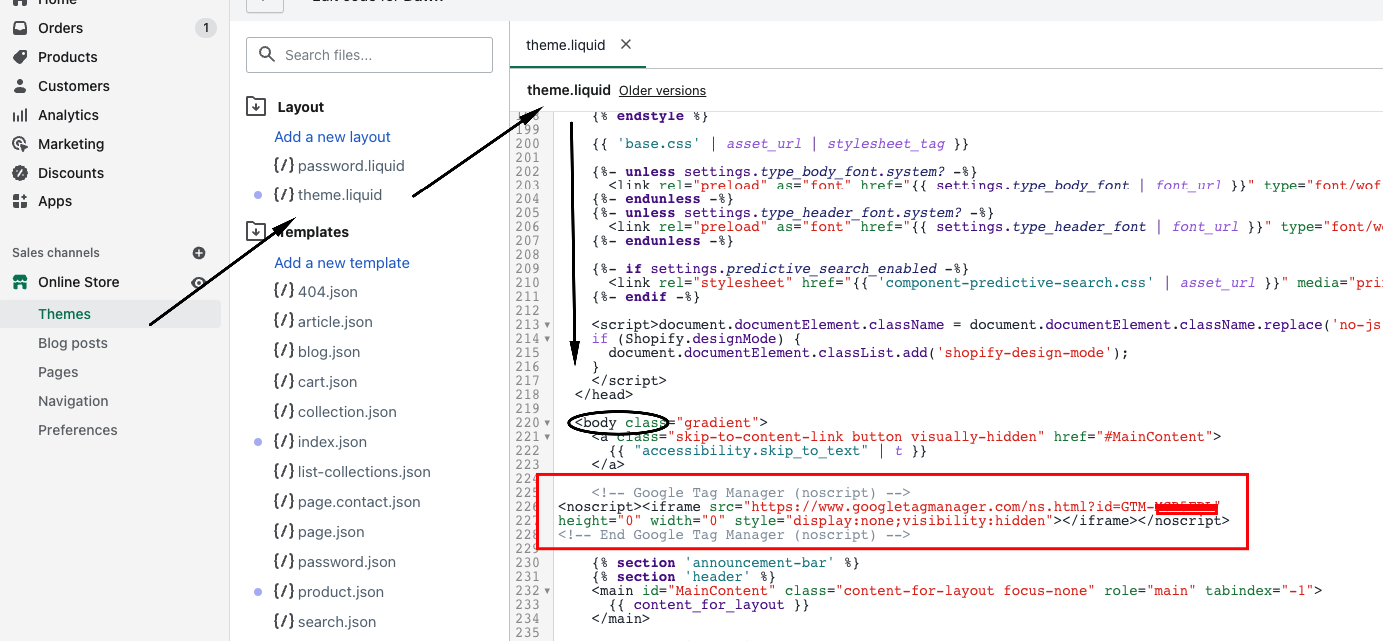
Task: Open page.json template
Action: pos(331,532)
